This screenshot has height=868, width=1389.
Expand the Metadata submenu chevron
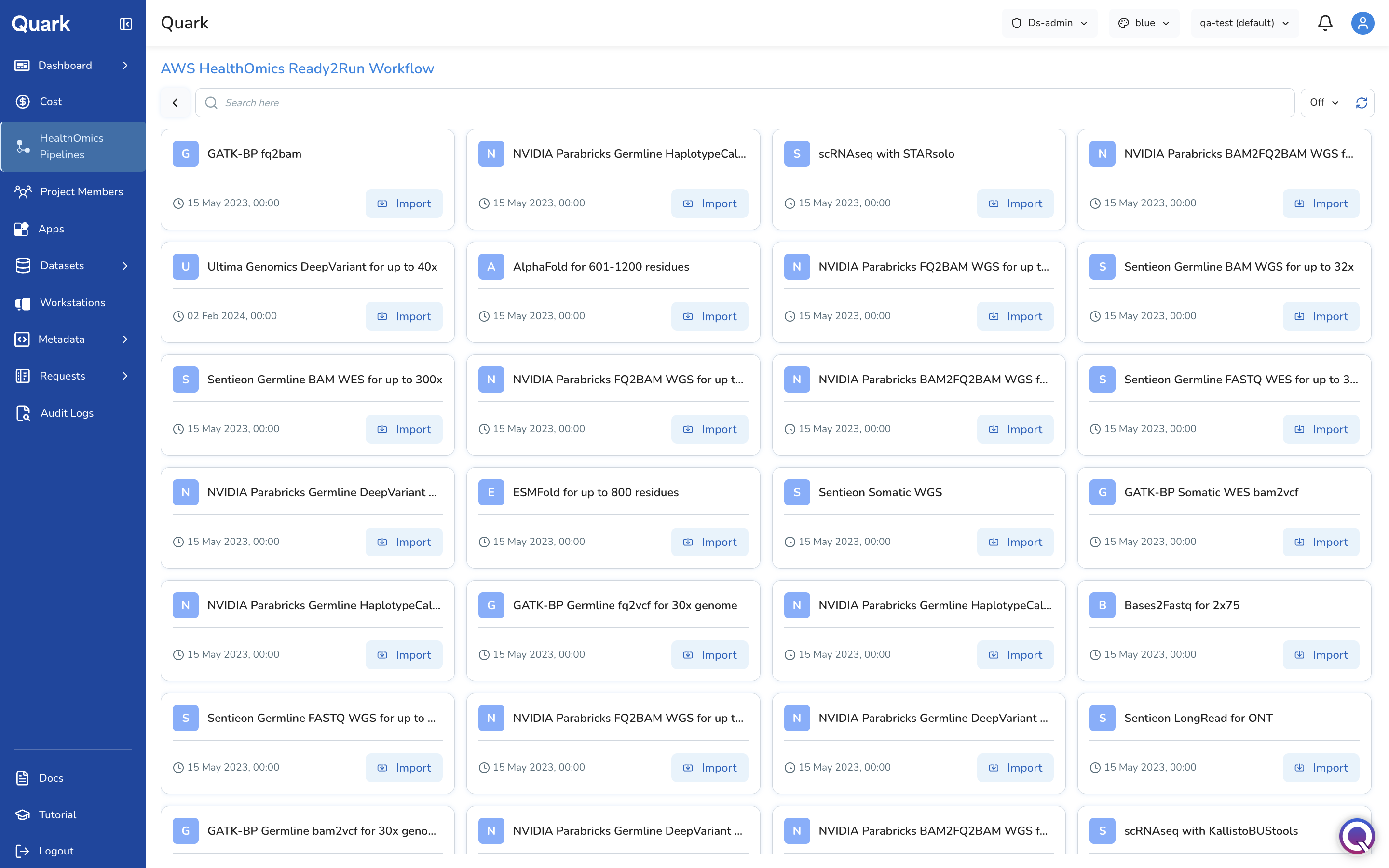pos(125,339)
